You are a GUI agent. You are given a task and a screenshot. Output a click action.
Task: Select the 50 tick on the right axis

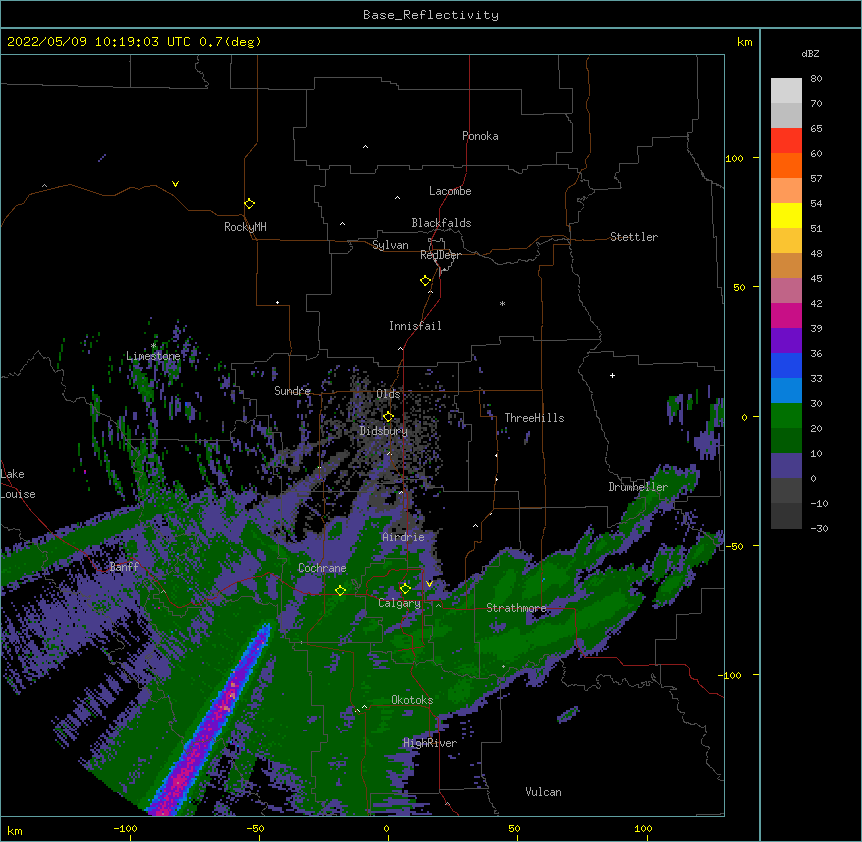point(739,287)
